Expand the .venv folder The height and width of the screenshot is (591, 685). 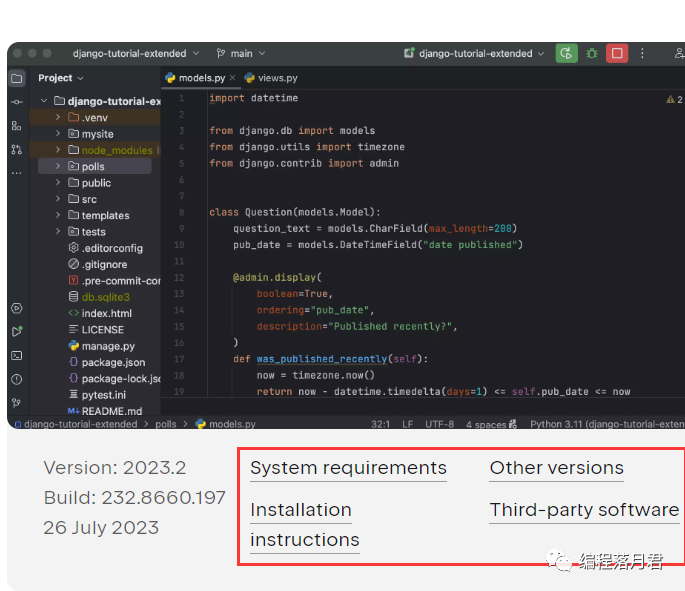tap(58, 117)
